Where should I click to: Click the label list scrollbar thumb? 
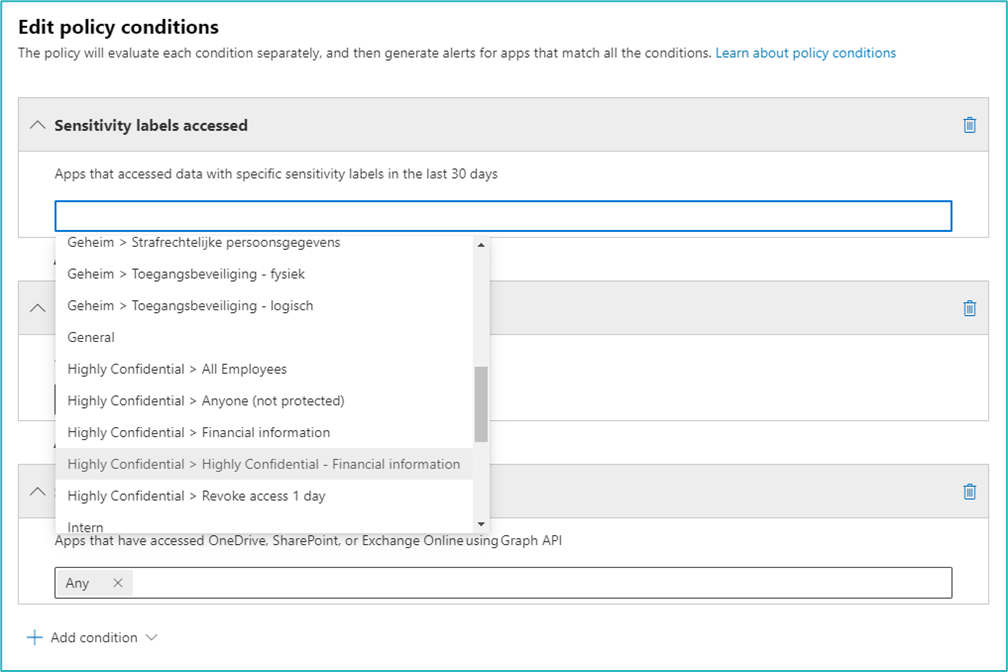click(481, 404)
